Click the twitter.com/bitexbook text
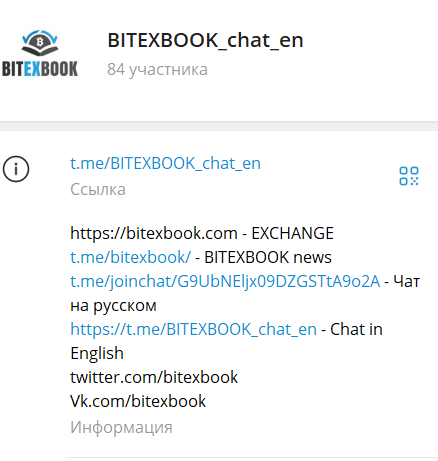 click(154, 377)
